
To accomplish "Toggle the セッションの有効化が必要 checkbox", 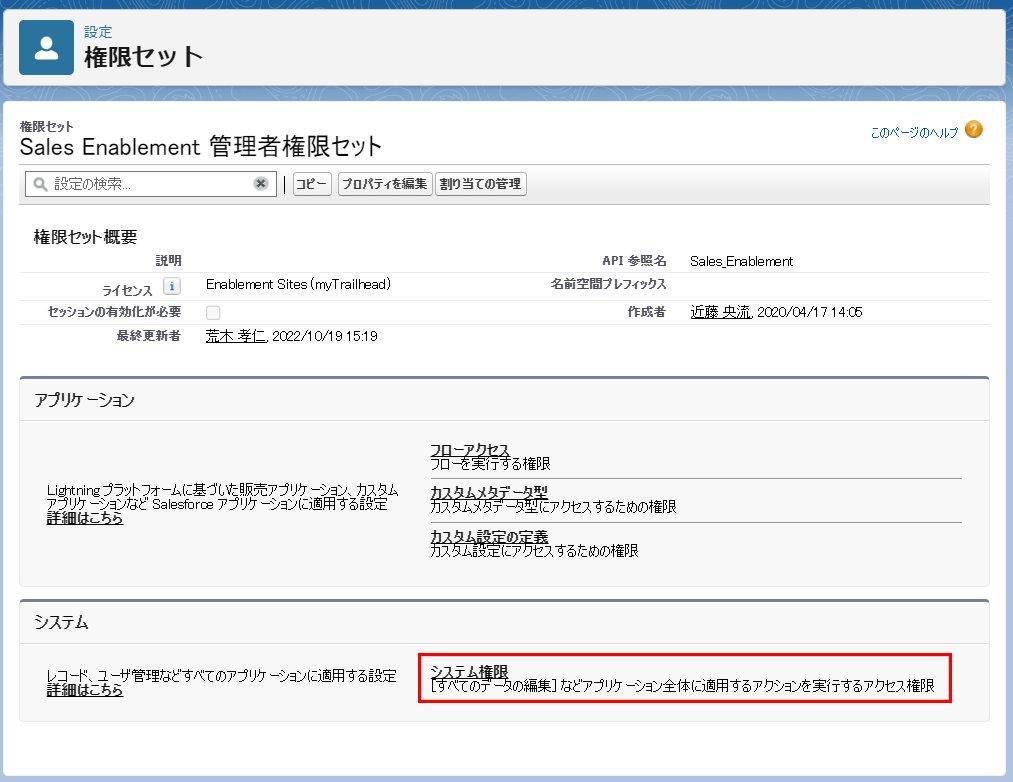I will 213,313.
